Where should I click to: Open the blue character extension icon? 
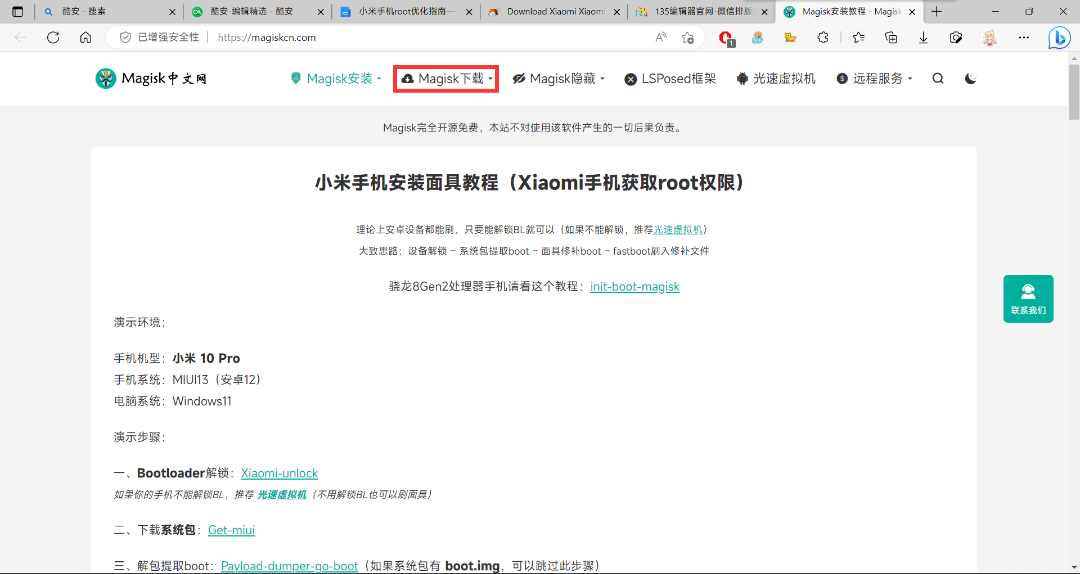[x=758, y=38]
